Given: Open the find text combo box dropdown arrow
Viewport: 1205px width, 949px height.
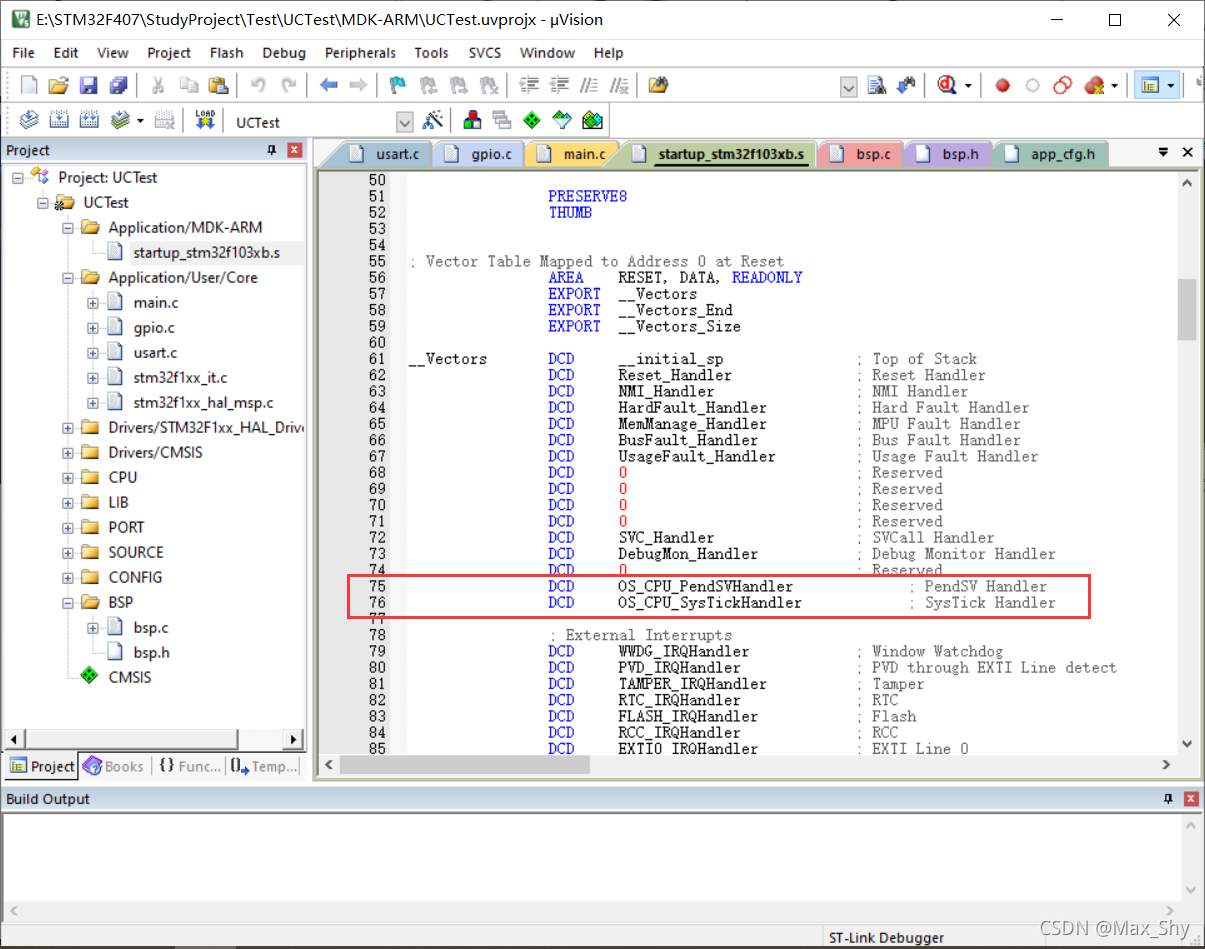Looking at the screenshot, I should (848, 87).
